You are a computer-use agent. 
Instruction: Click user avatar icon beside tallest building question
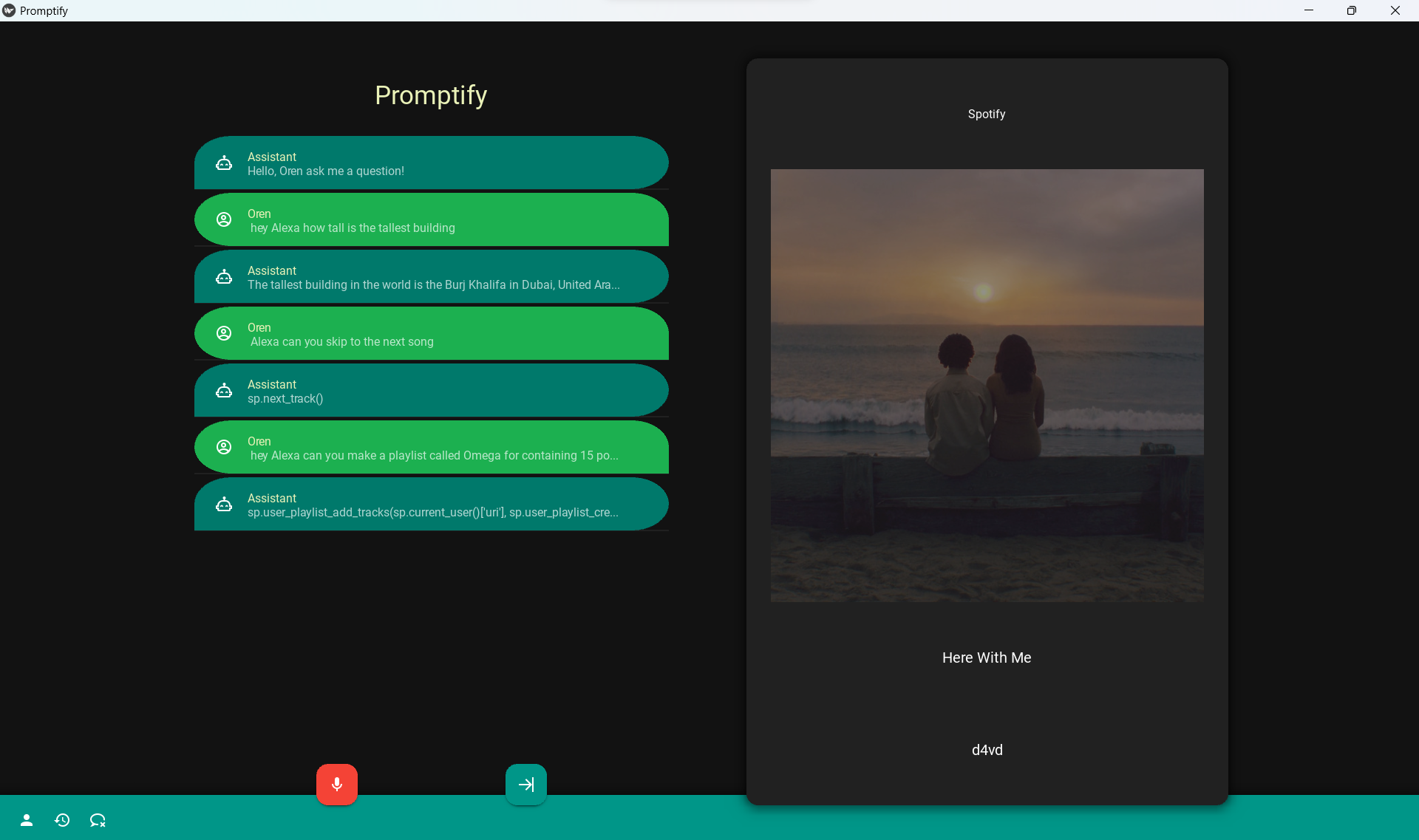click(x=224, y=220)
